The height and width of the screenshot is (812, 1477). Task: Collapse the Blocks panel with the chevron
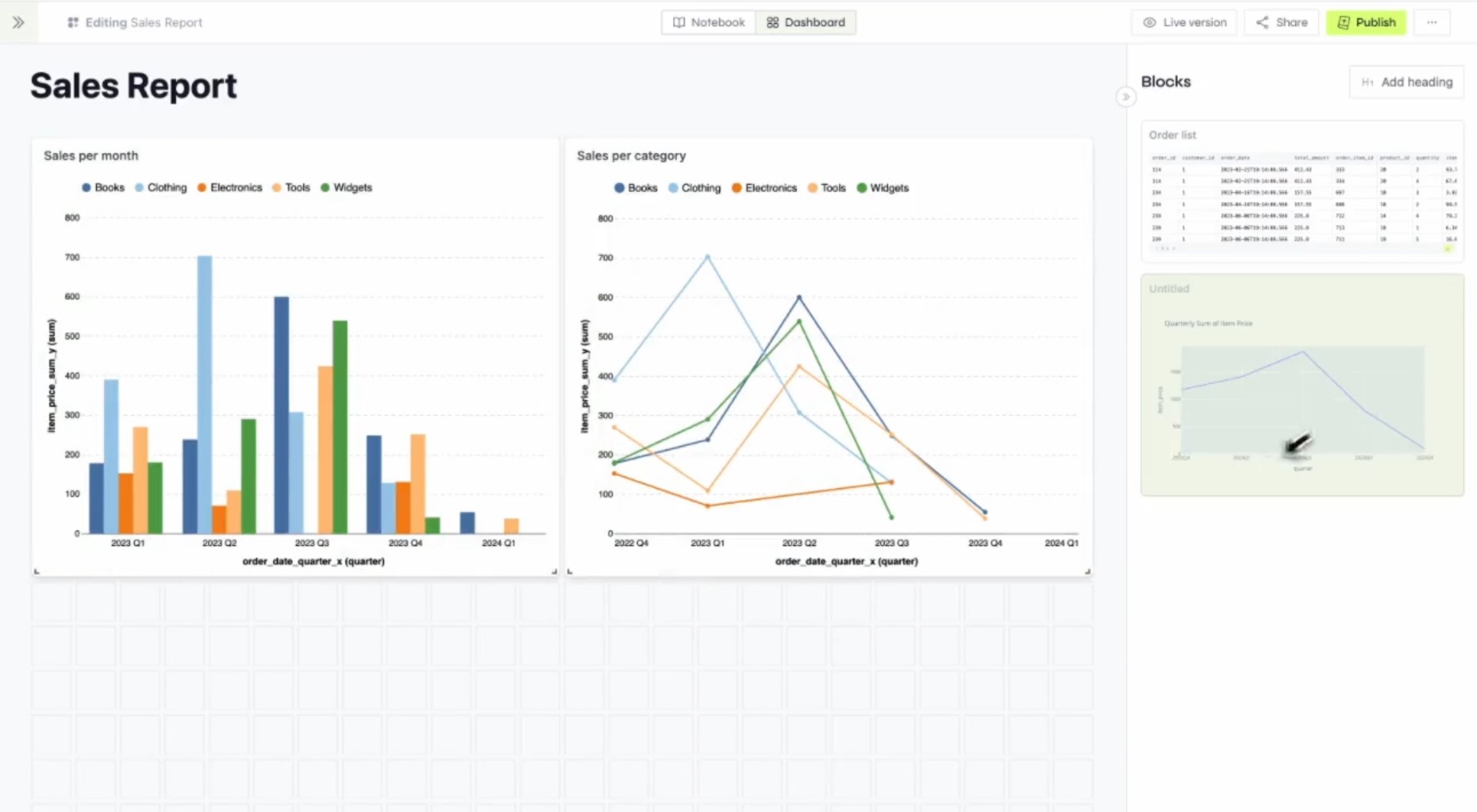click(1125, 97)
